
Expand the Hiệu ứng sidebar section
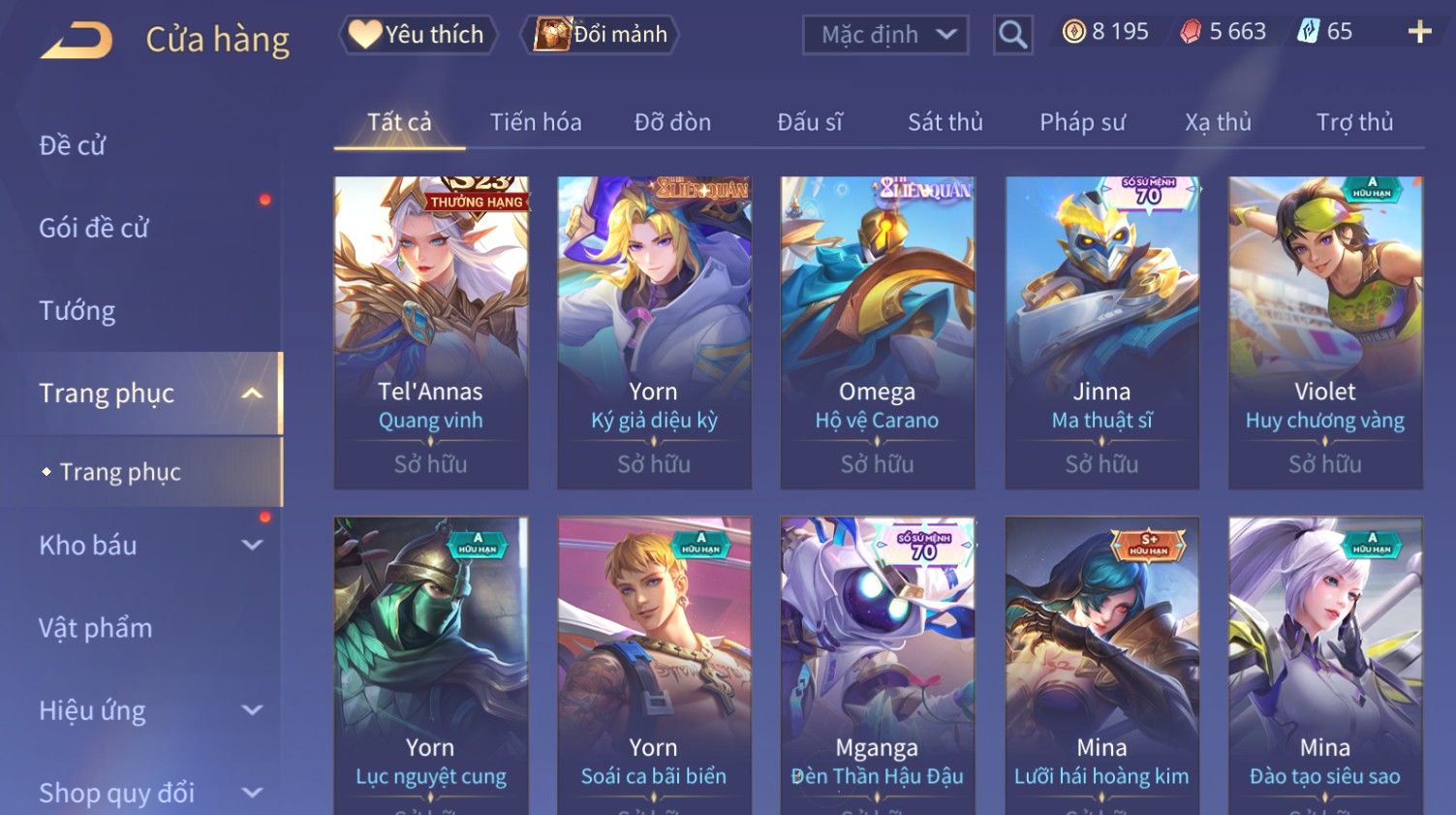pos(252,710)
